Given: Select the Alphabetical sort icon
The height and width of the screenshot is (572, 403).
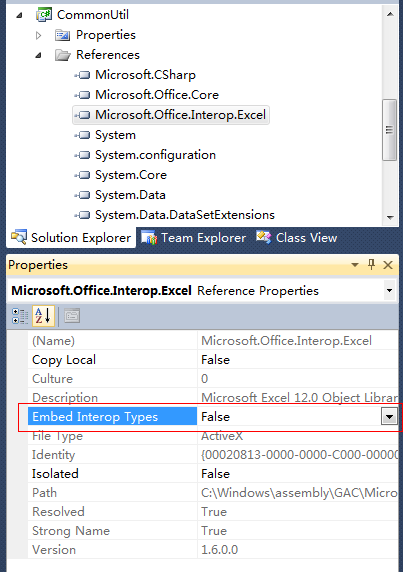Looking at the screenshot, I should pos(43,316).
